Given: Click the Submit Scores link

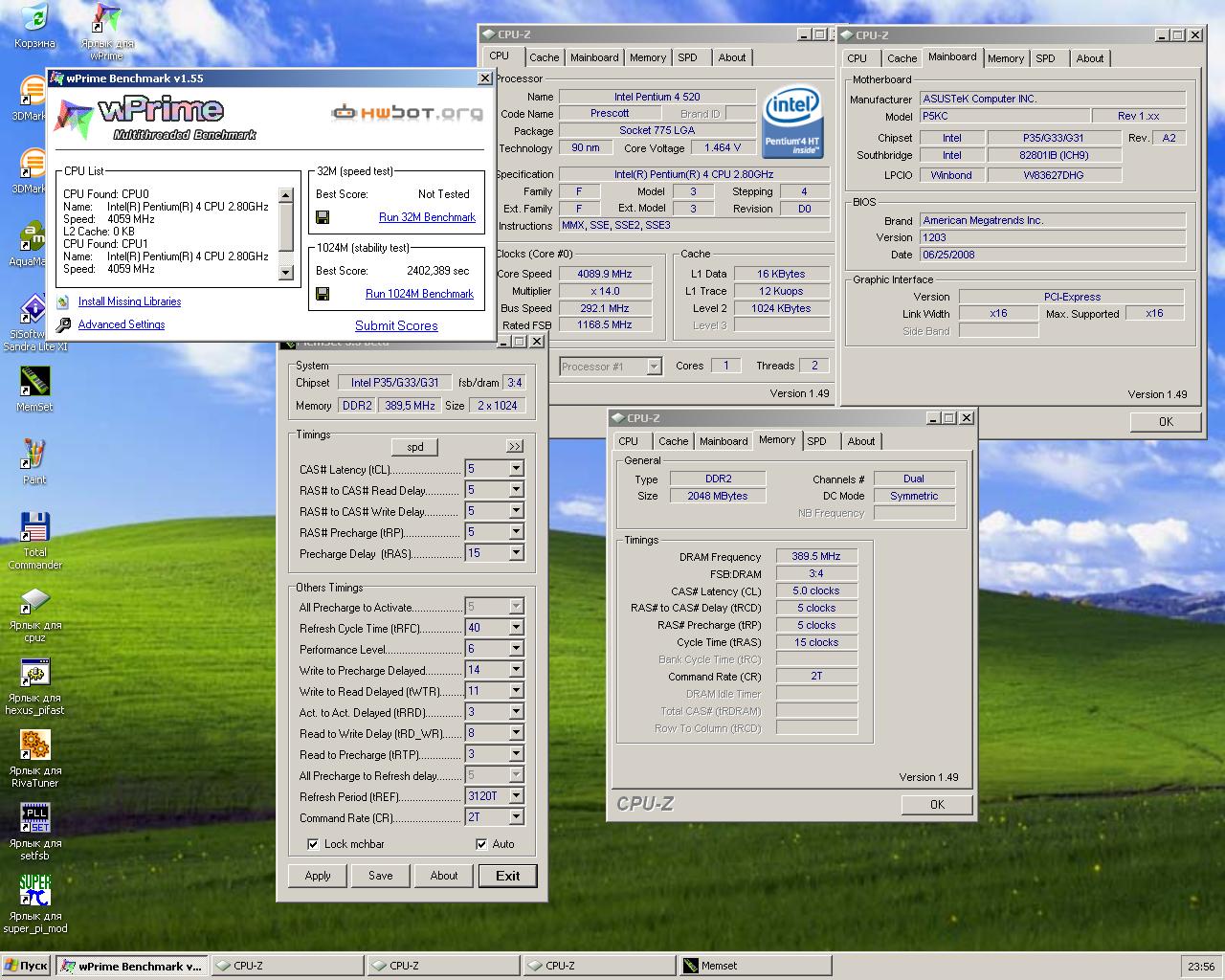Looking at the screenshot, I should click(x=396, y=325).
